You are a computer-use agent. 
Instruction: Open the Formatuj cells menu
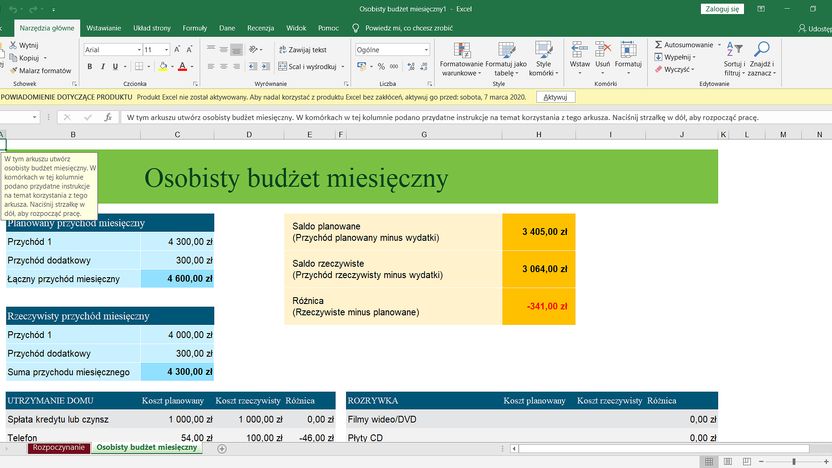(628, 57)
